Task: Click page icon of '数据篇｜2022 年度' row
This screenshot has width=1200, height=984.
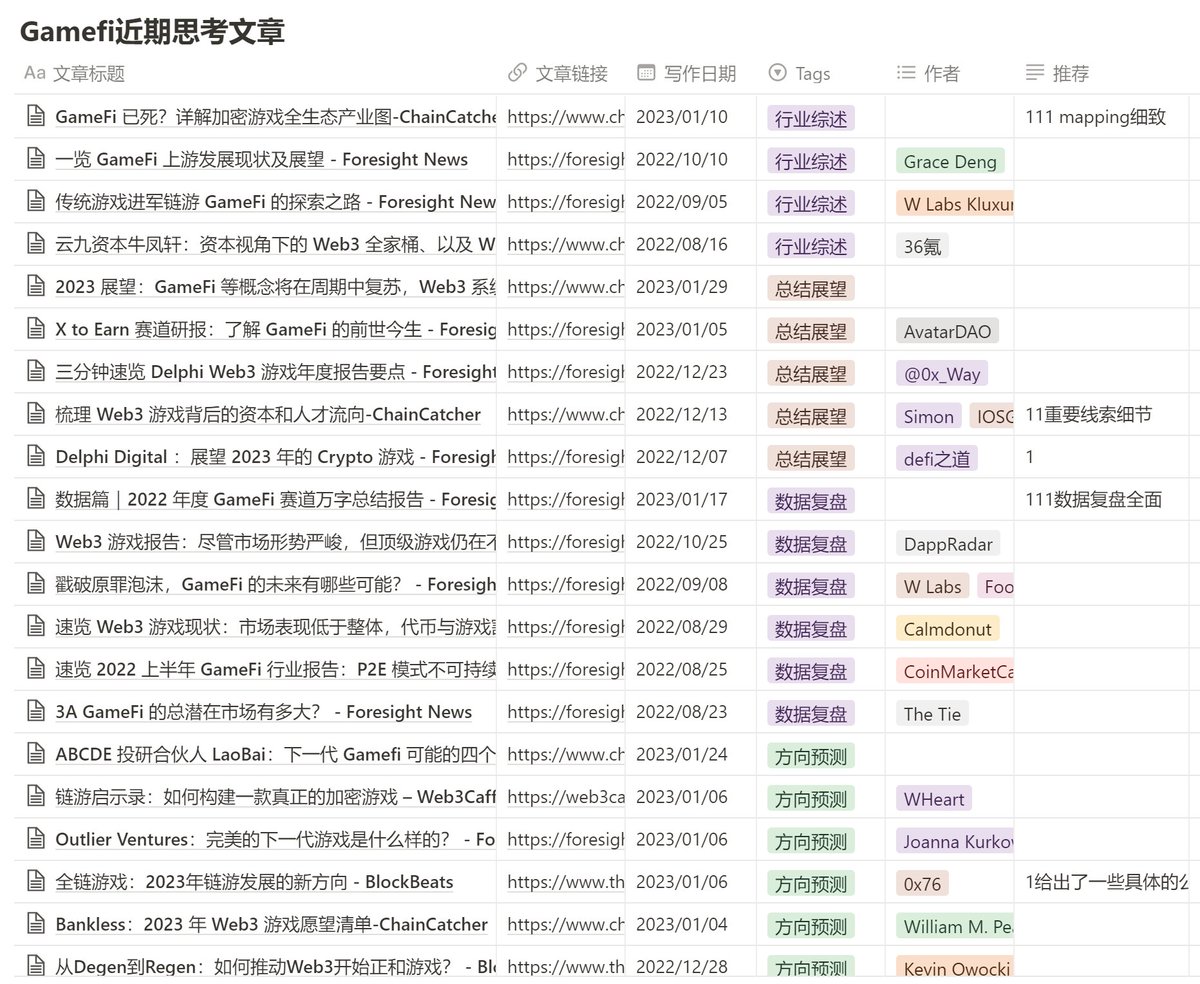Action: (x=36, y=499)
